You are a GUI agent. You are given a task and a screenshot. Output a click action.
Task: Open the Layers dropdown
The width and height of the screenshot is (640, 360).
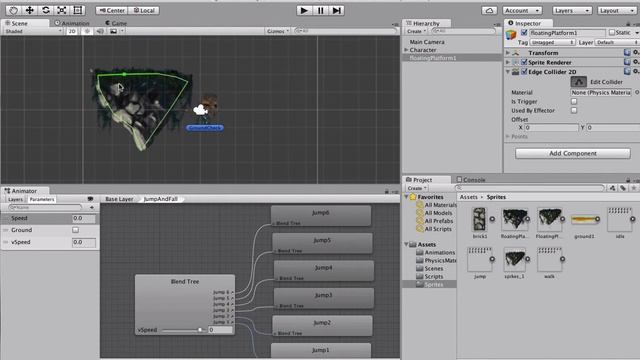pos(572,10)
